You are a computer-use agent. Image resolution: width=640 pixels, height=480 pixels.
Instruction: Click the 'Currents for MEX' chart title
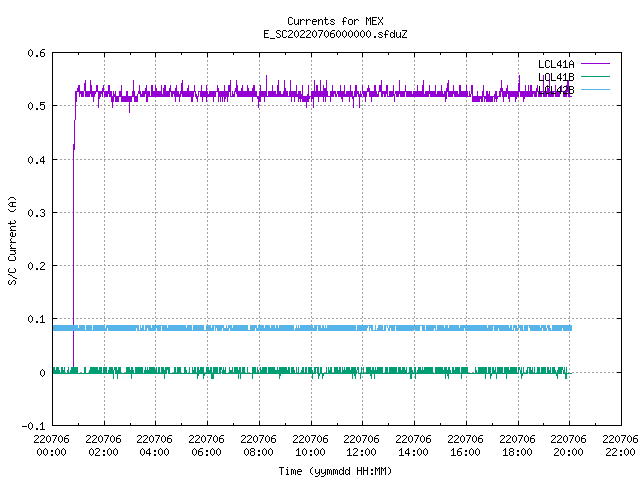point(335,21)
